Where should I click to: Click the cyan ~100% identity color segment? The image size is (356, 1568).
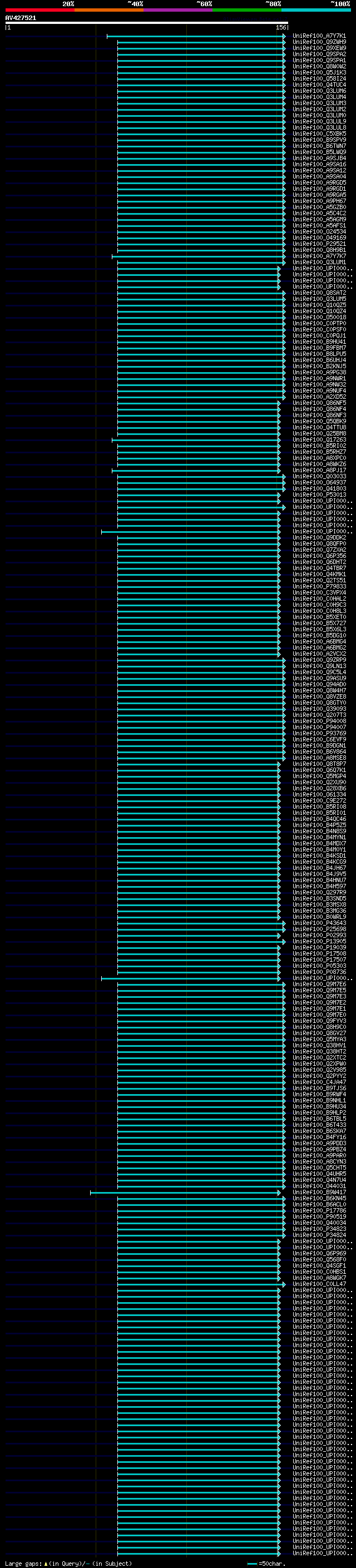click(316, 10)
